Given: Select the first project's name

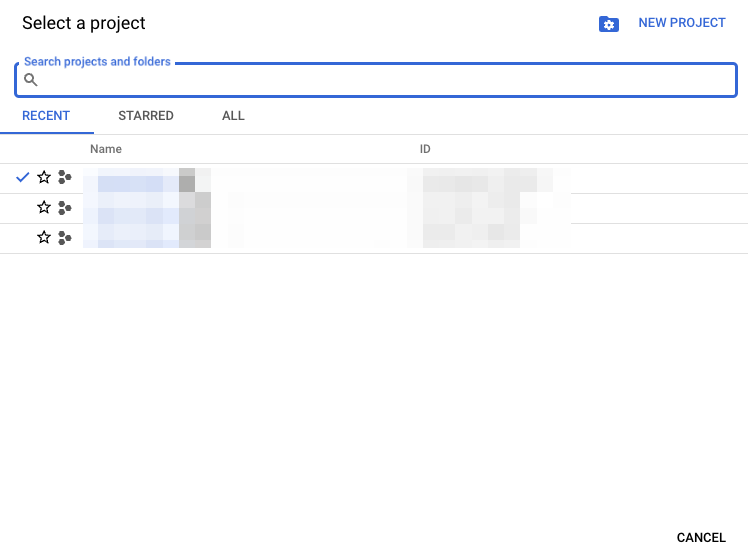Looking at the screenshot, I should click(145, 178).
